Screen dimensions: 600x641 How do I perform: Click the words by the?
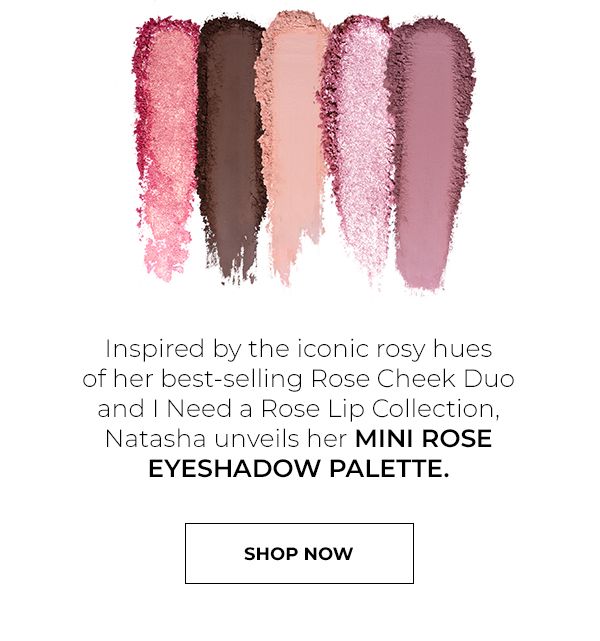[251, 350]
